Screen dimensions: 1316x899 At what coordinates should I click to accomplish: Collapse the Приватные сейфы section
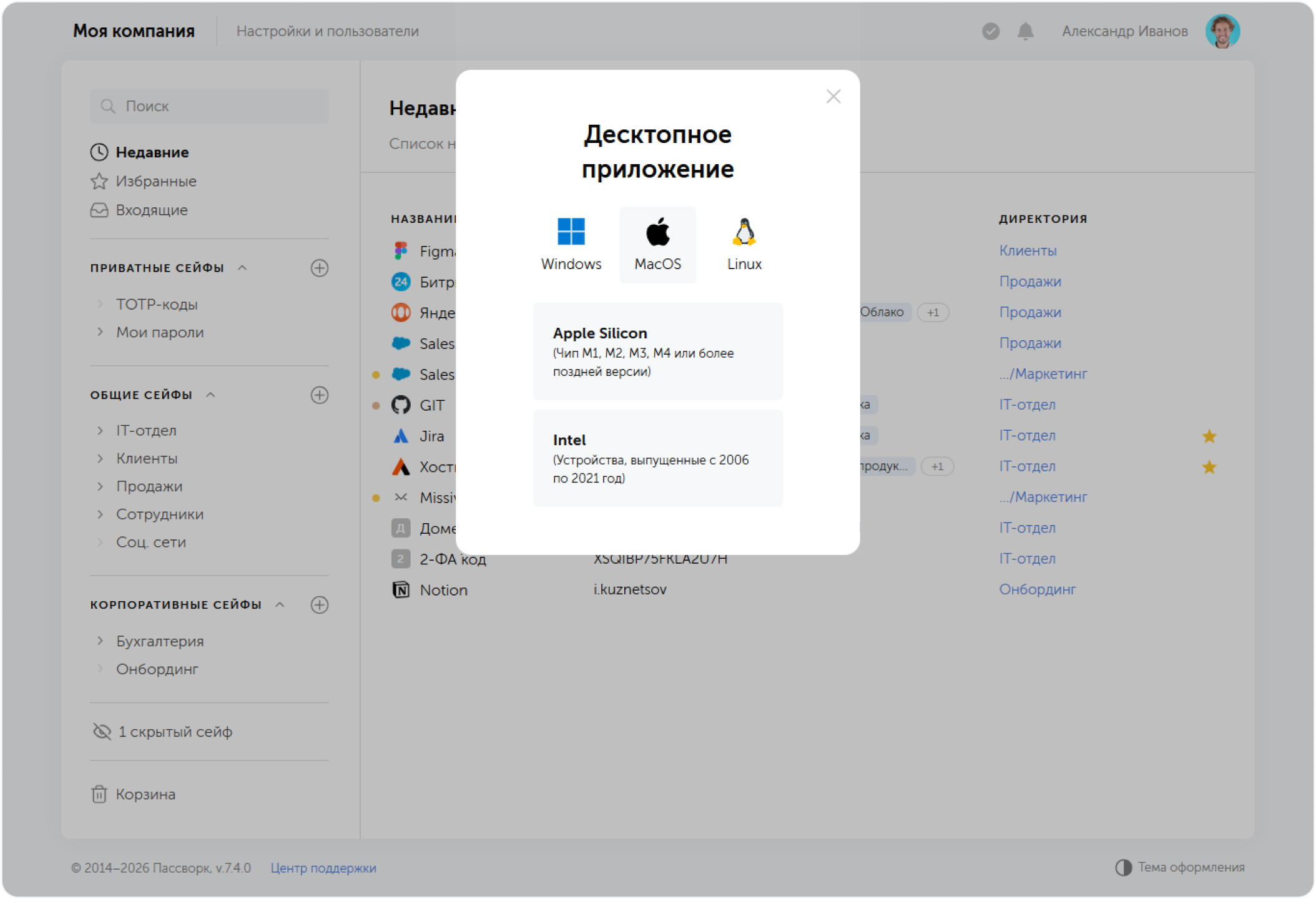(242, 268)
